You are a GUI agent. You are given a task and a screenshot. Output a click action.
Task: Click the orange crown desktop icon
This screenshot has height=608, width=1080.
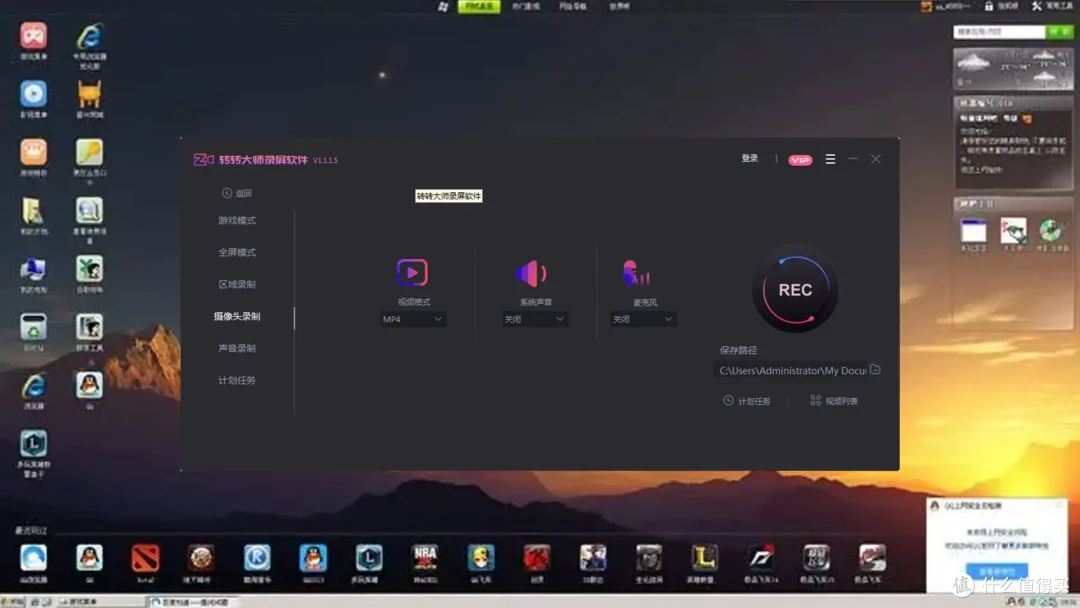coord(33,152)
